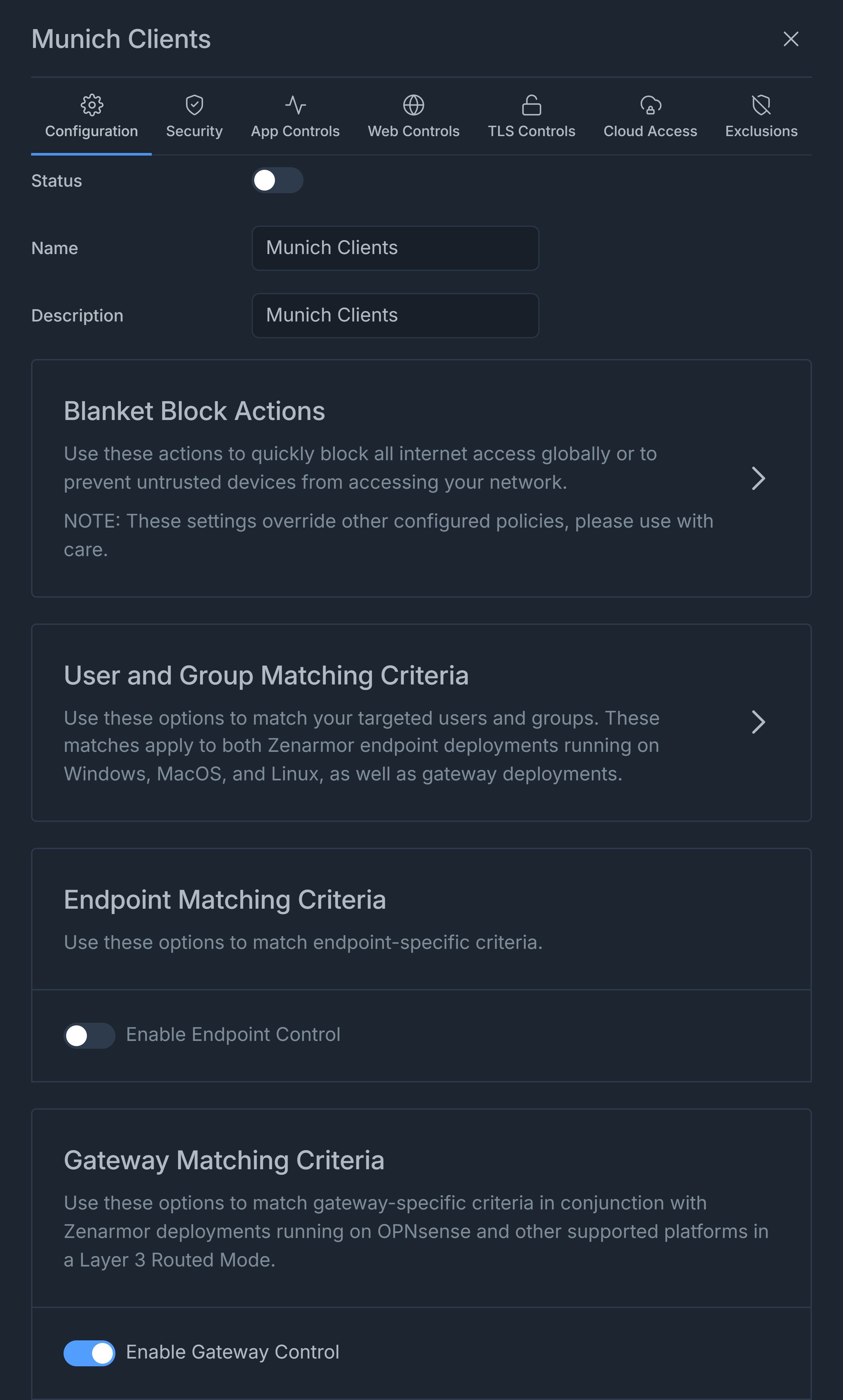The height and width of the screenshot is (1400, 843).
Task: Click the Web Controls globe icon
Action: [413, 105]
